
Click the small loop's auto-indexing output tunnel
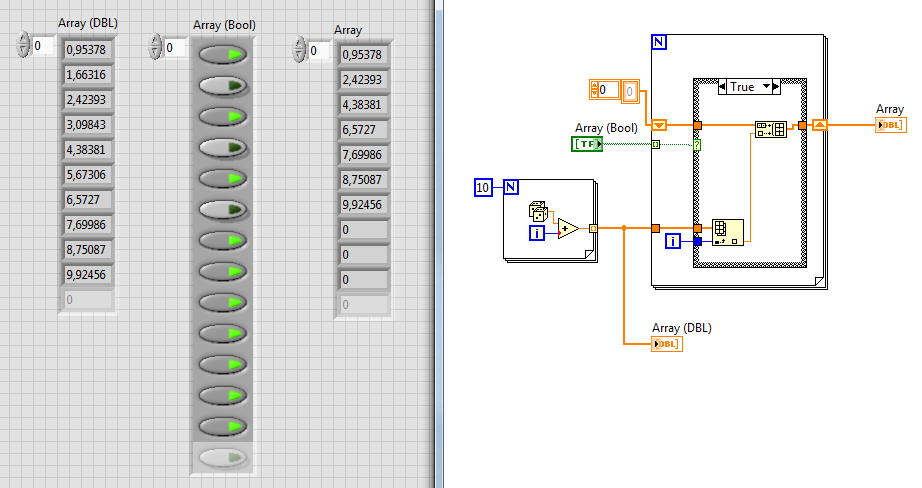point(593,228)
